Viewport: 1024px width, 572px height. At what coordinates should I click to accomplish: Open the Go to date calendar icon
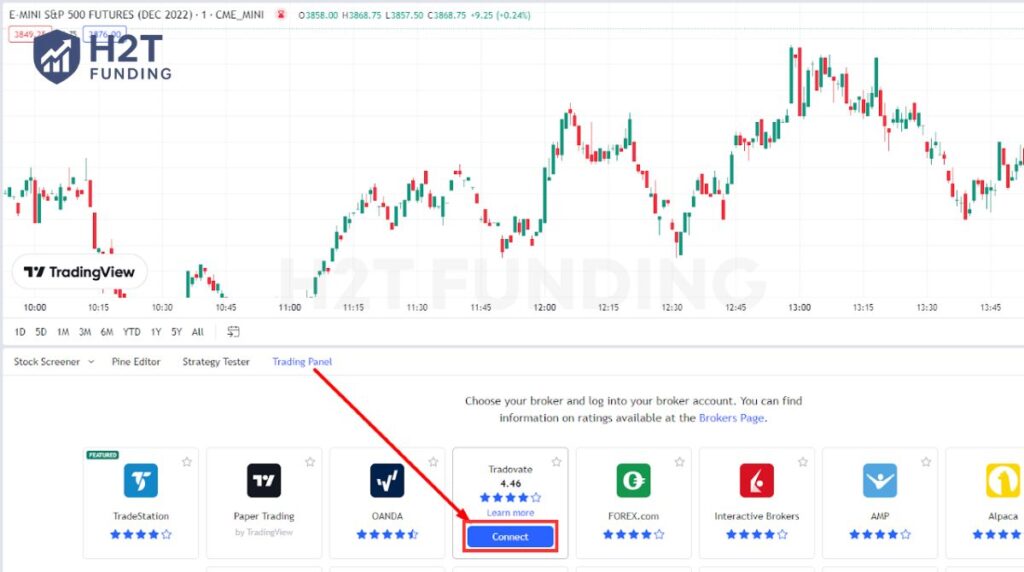point(233,332)
